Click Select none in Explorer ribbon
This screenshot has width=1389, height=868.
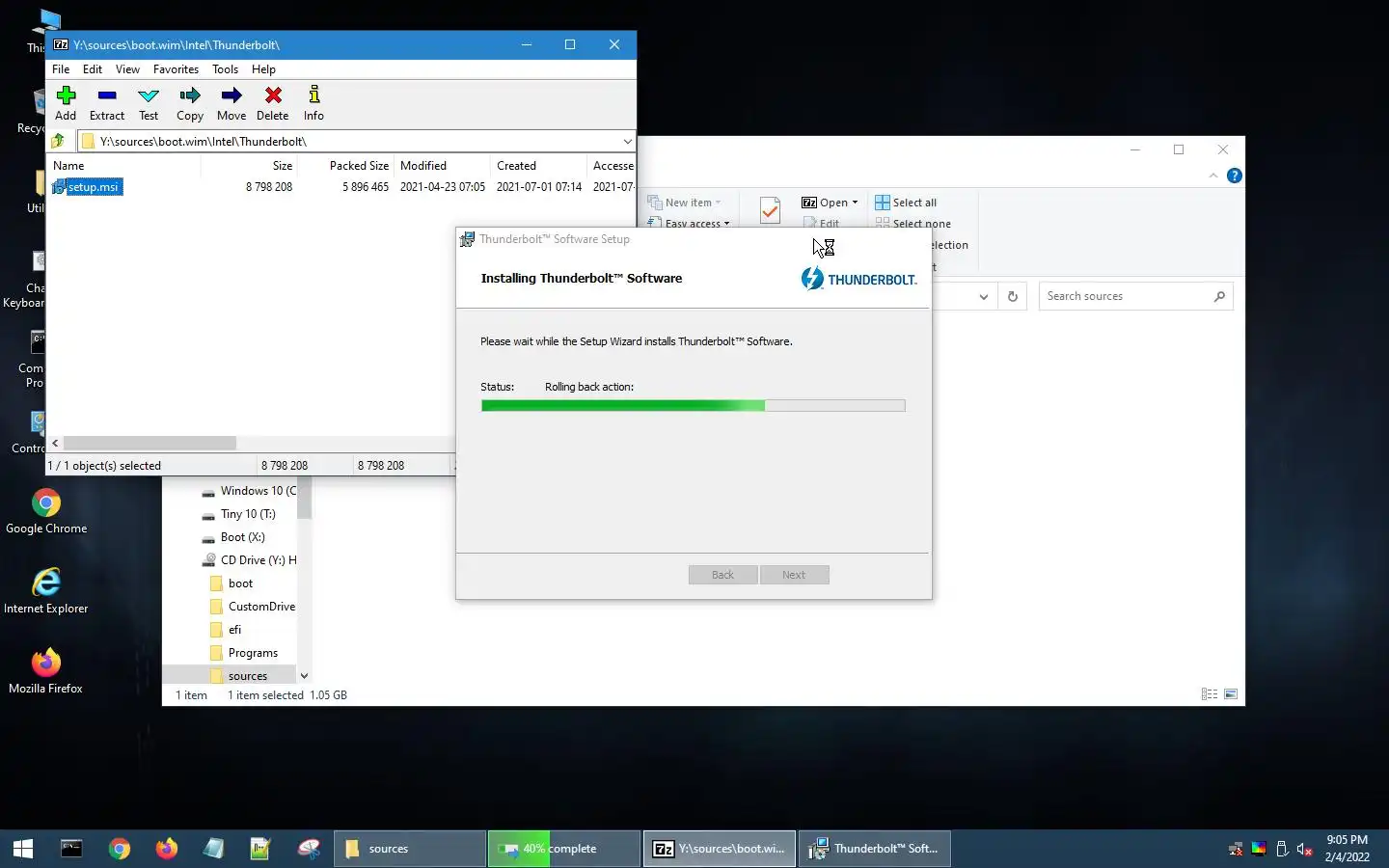tap(912, 223)
